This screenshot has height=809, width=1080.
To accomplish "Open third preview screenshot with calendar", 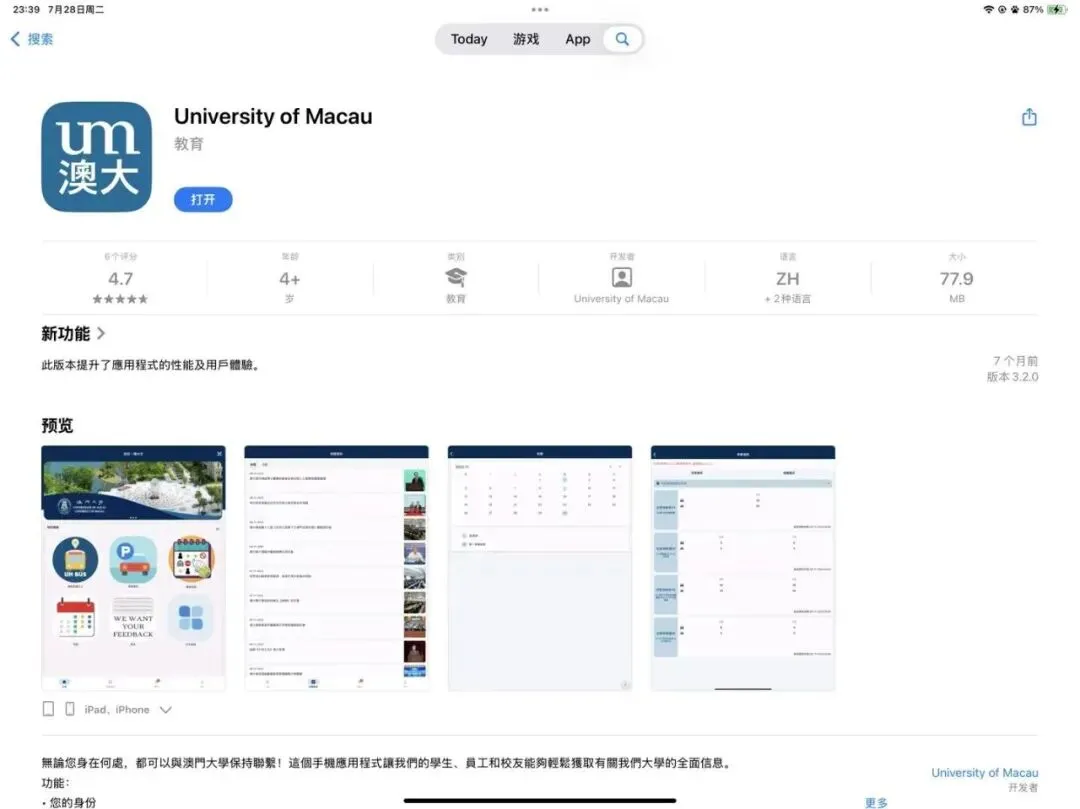I will tap(540, 568).
